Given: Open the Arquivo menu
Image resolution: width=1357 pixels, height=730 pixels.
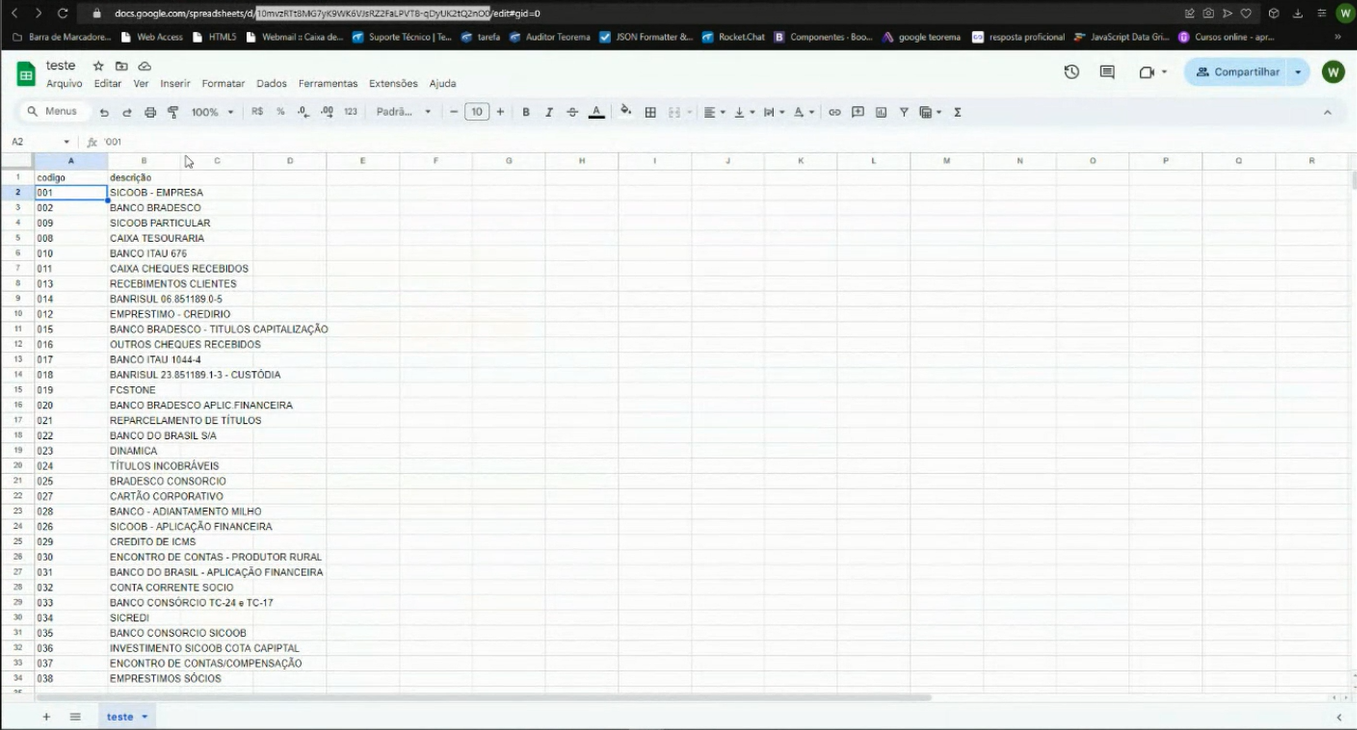Looking at the screenshot, I should 64,84.
